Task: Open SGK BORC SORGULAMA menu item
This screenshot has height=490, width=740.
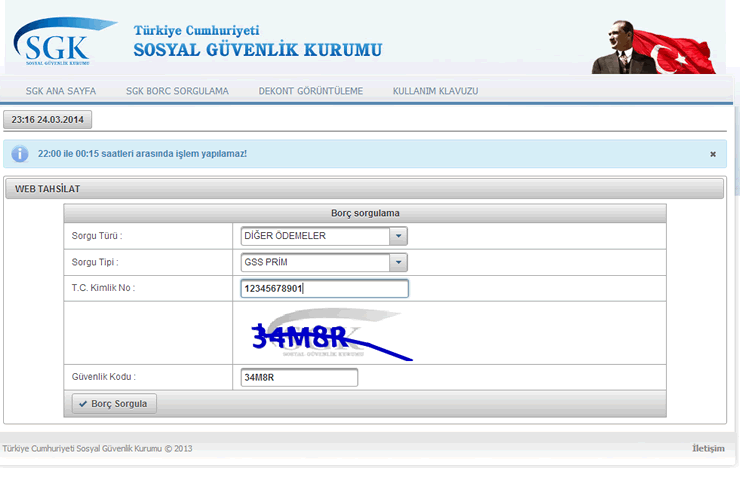Action: pos(177,91)
